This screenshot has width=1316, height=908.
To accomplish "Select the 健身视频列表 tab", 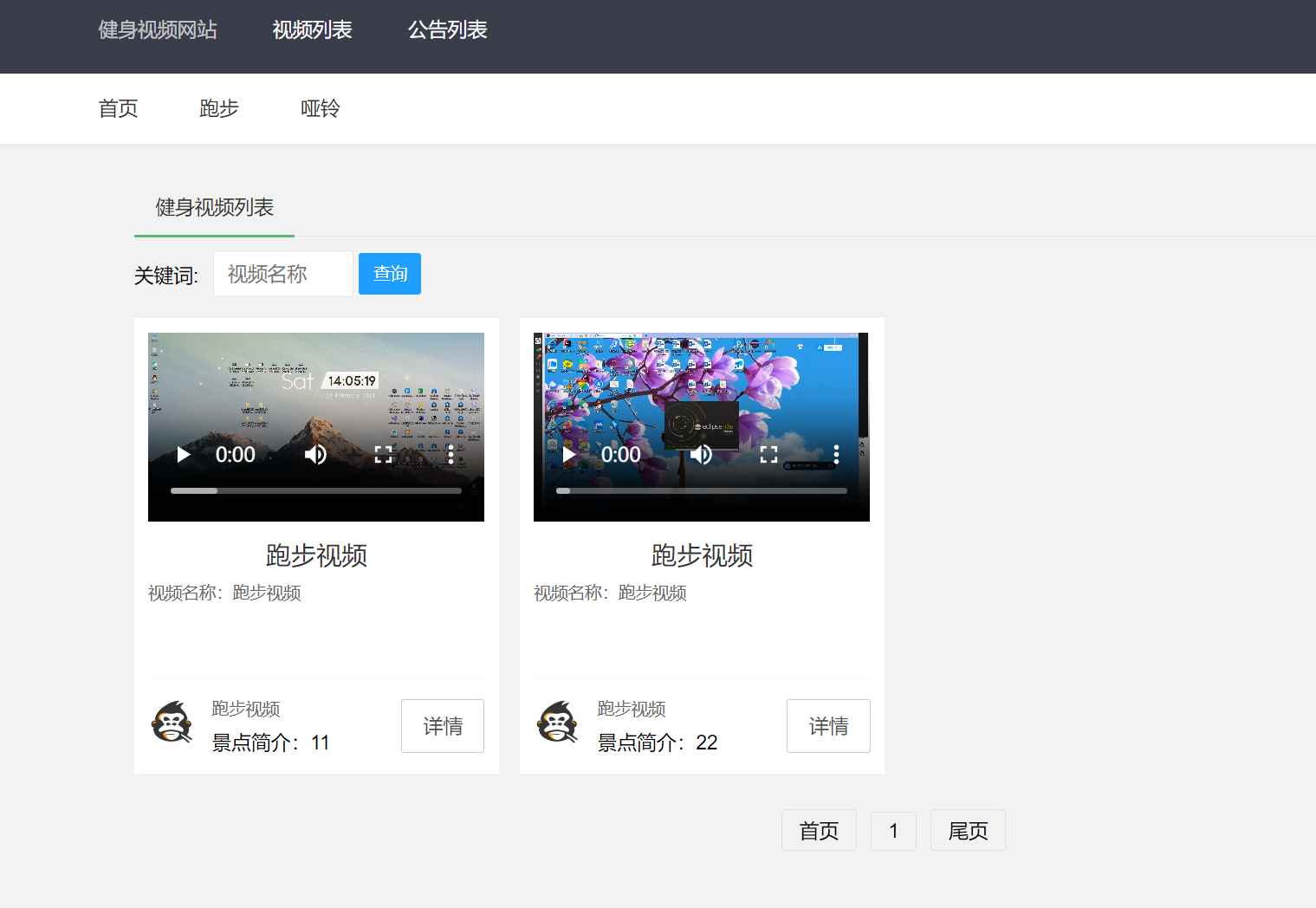I will (x=214, y=208).
